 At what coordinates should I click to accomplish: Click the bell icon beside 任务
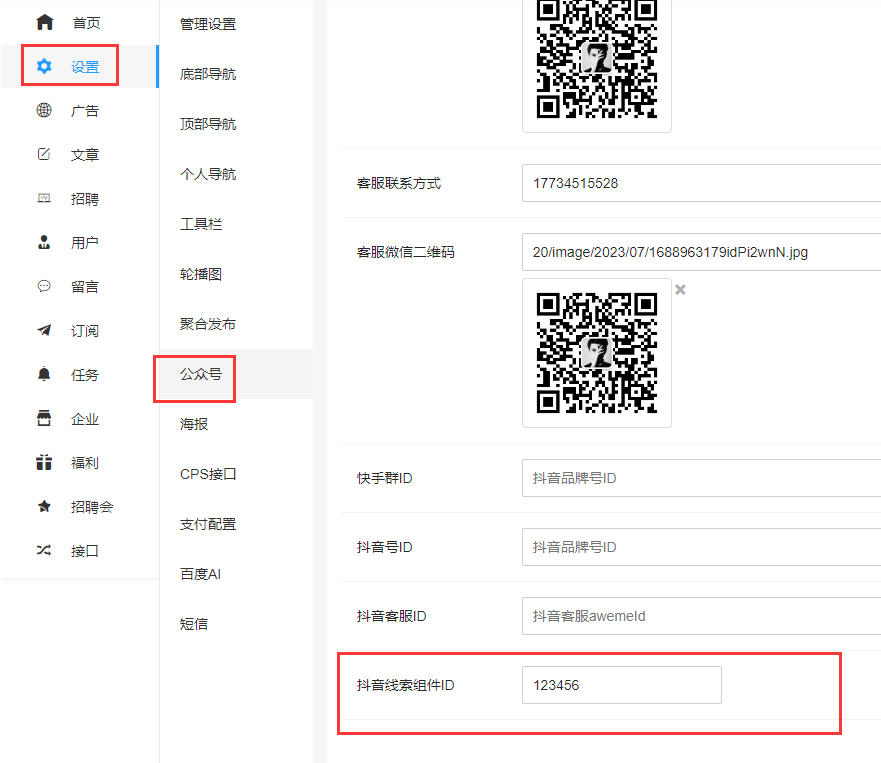pos(44,374)
